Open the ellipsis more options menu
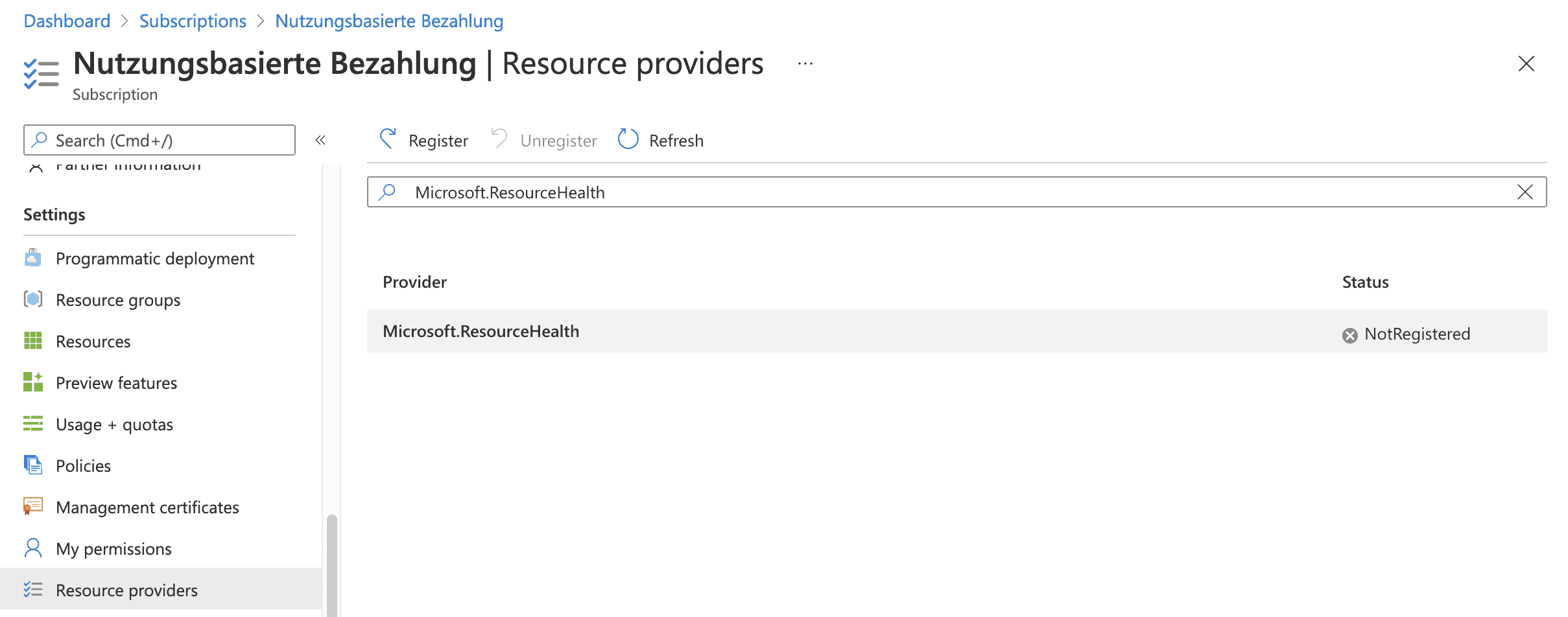 [x=805, y=64]
